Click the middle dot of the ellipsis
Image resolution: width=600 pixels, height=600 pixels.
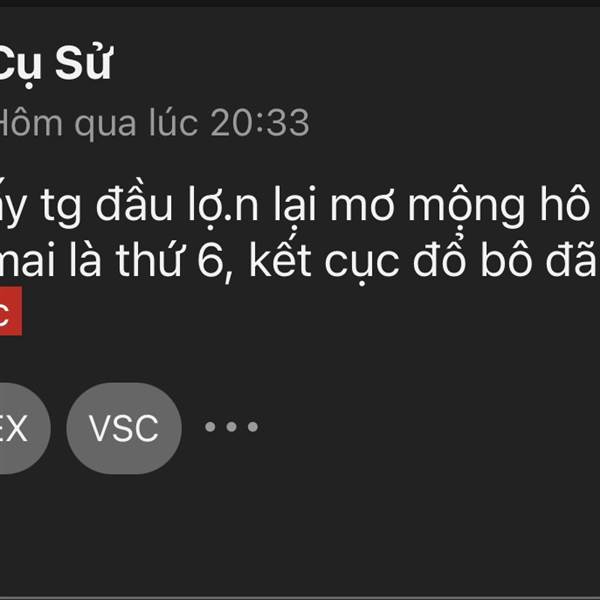coord(232,427)
